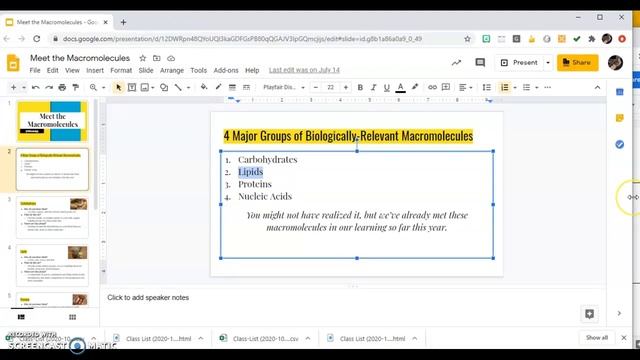Open the Last edit was on July 14 link
Viewport: 640px width, 360px height.
coord(304,70)
